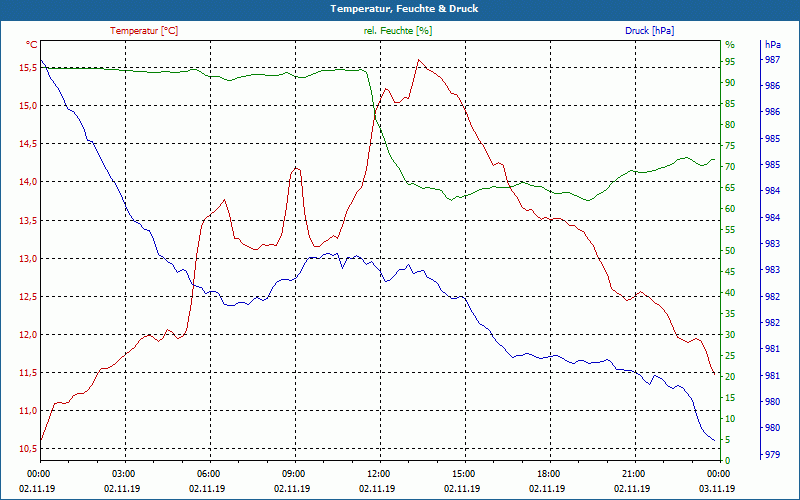Click the '15' humidity axis value
Image resolution: width=800 pixels, height=500 pixels.
730,398
